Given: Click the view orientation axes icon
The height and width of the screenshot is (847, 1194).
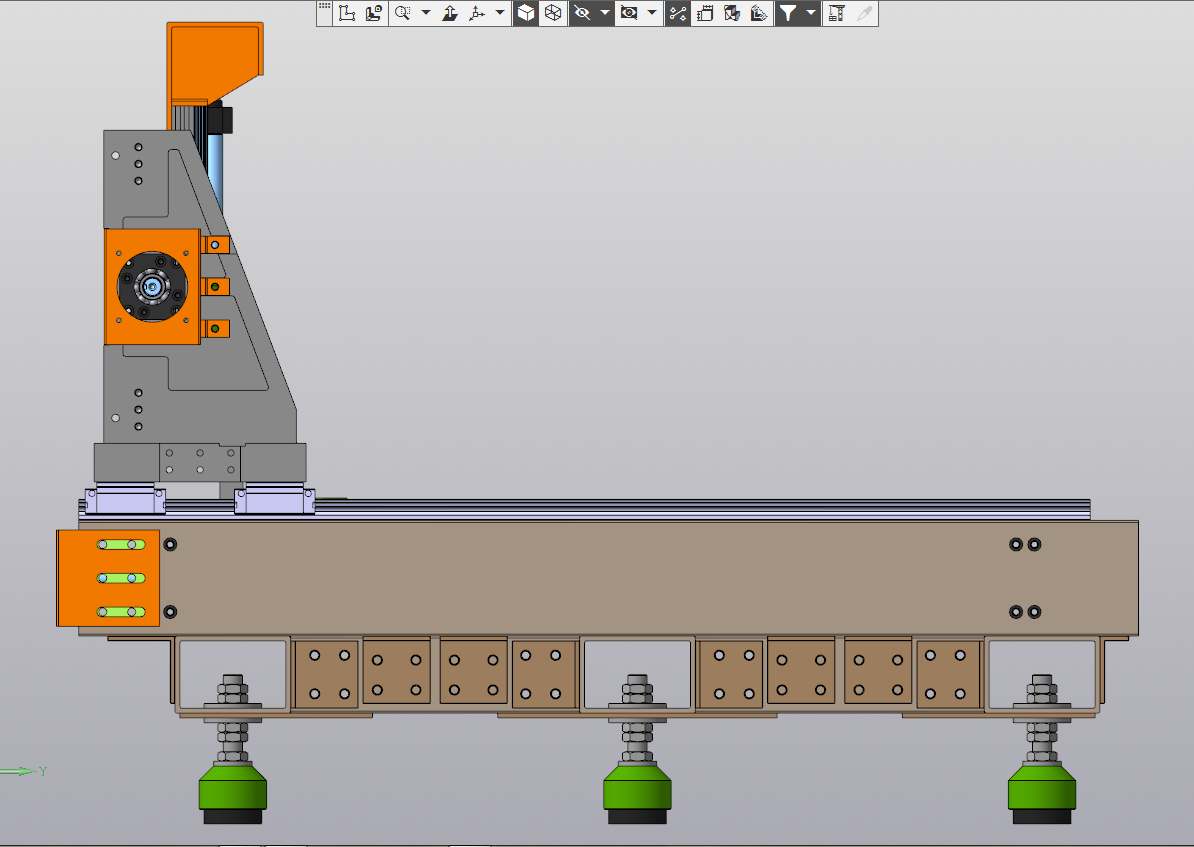Looking at the screenshot, I should 477,13.
